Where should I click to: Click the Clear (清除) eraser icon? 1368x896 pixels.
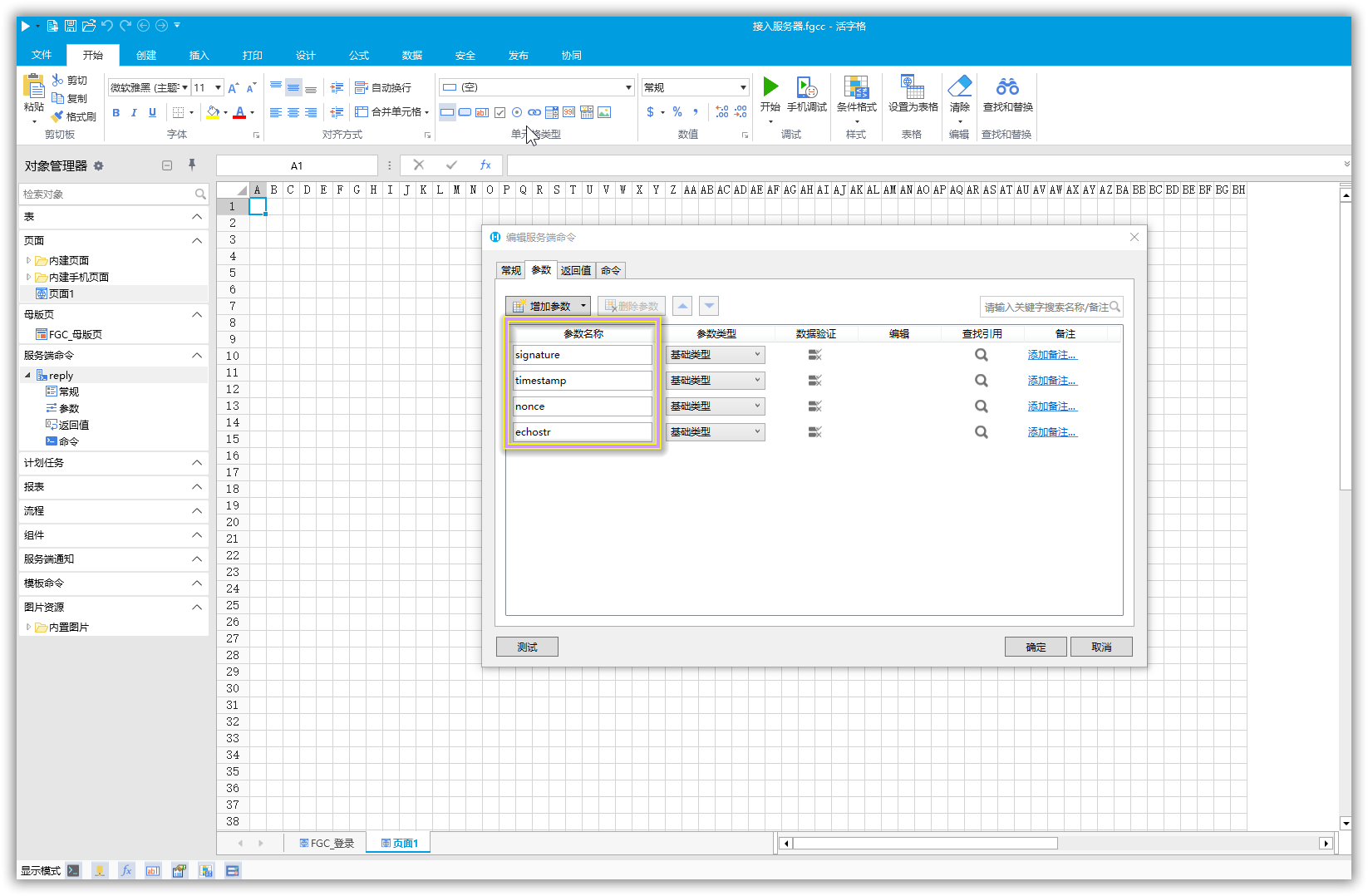[960, 86]
